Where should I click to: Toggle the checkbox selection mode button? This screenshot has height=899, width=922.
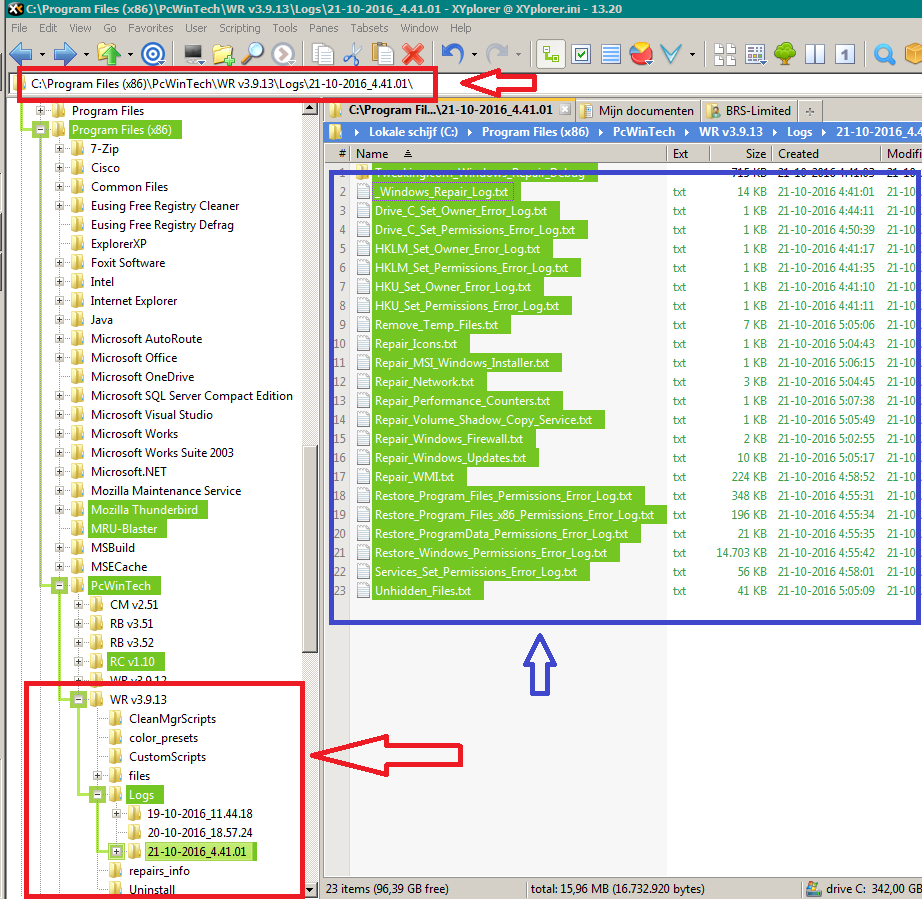click(581, 54)
